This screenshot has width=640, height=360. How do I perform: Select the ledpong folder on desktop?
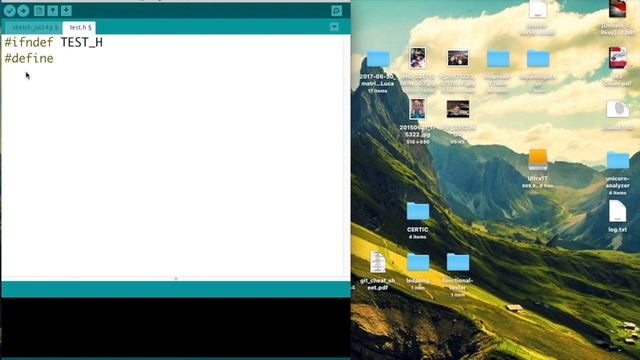pos(418,262)
